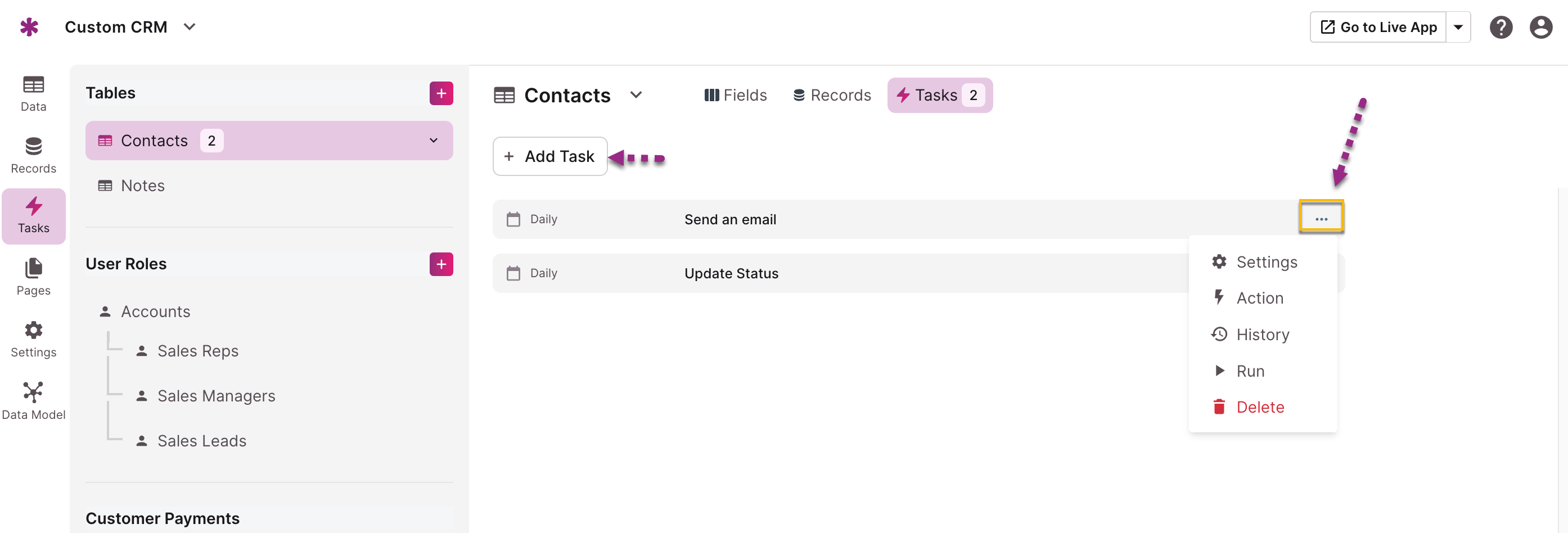1568x533 pixels.
Task: Switch to the Fields tab
Action: tap(735, 95)
